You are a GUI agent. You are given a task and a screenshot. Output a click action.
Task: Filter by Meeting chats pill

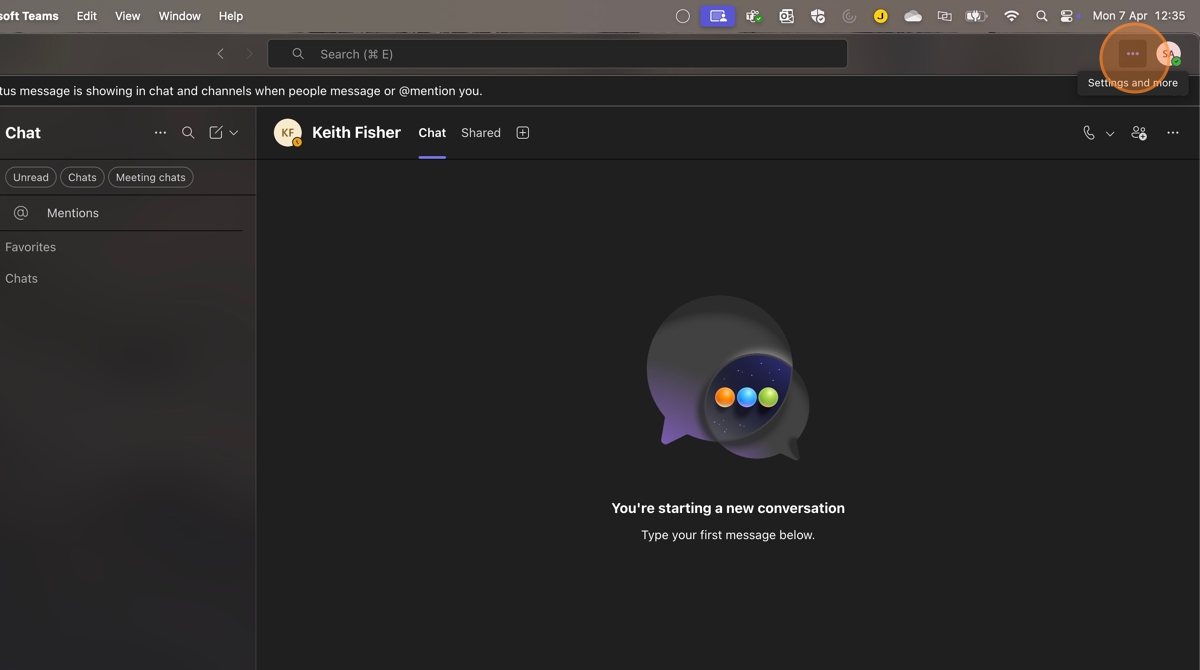[151, 177]
